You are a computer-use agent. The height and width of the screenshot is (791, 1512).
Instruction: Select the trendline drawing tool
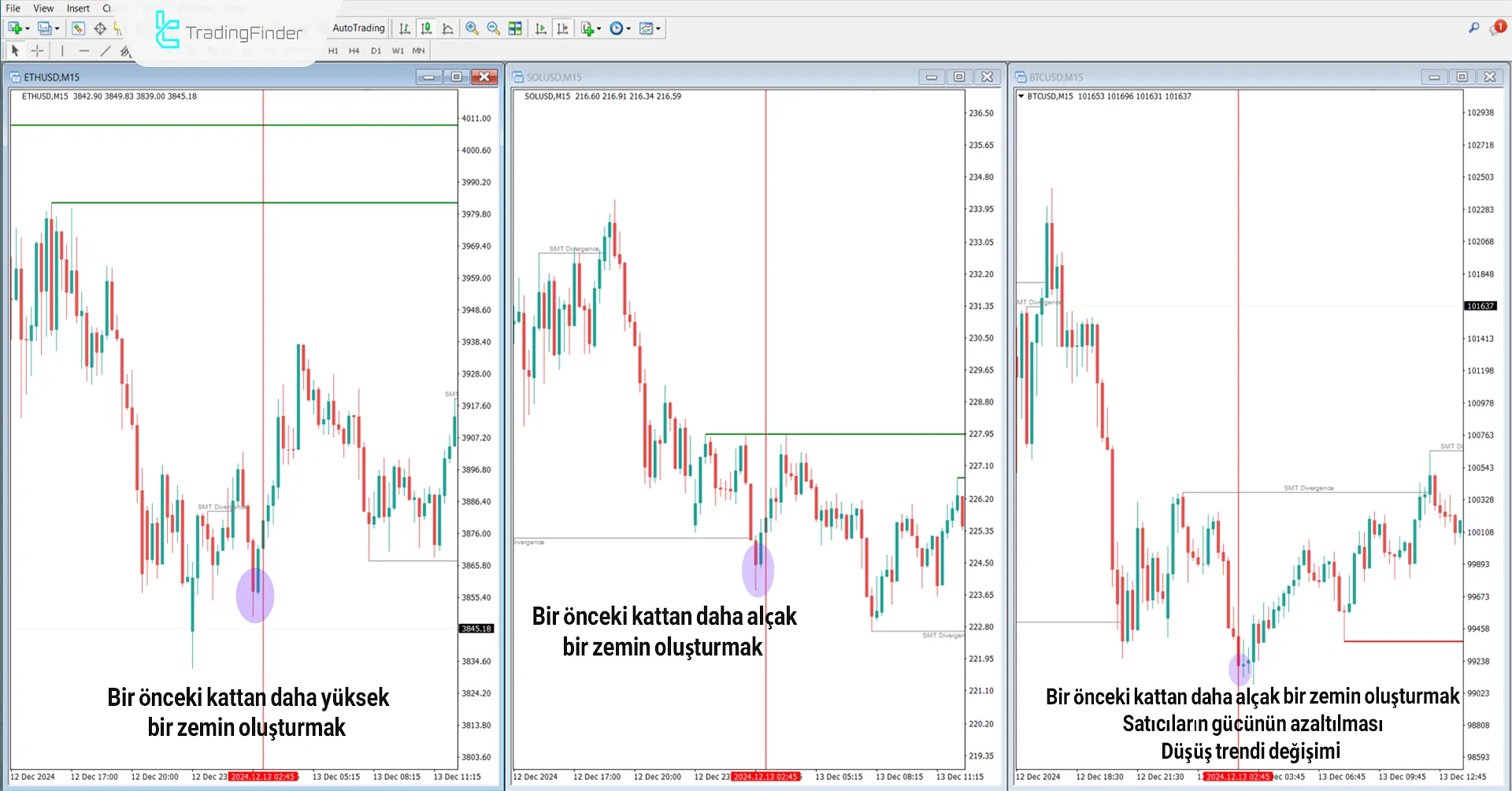[106, 51]
